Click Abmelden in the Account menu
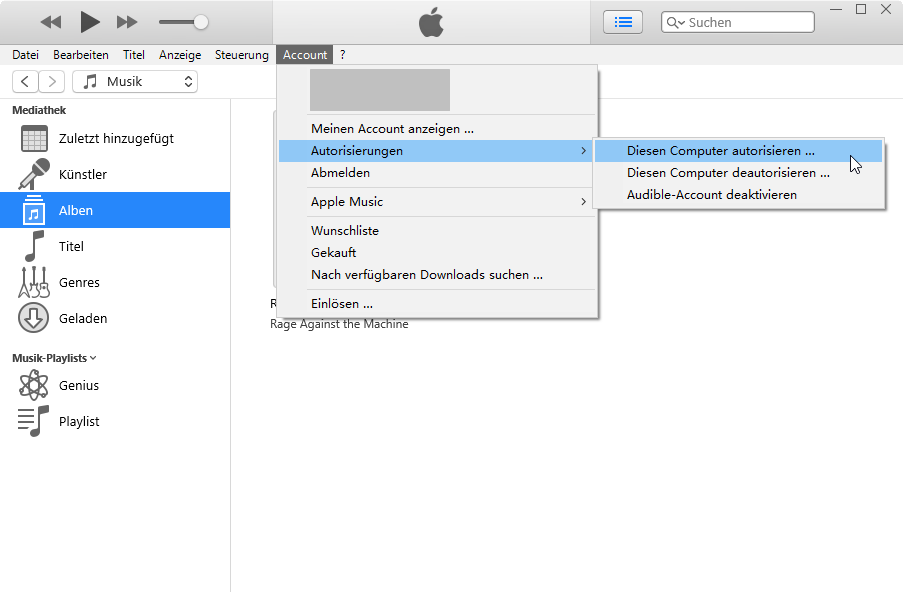The width and height of the screenshot is (903, 592). [x=340, y=173]
